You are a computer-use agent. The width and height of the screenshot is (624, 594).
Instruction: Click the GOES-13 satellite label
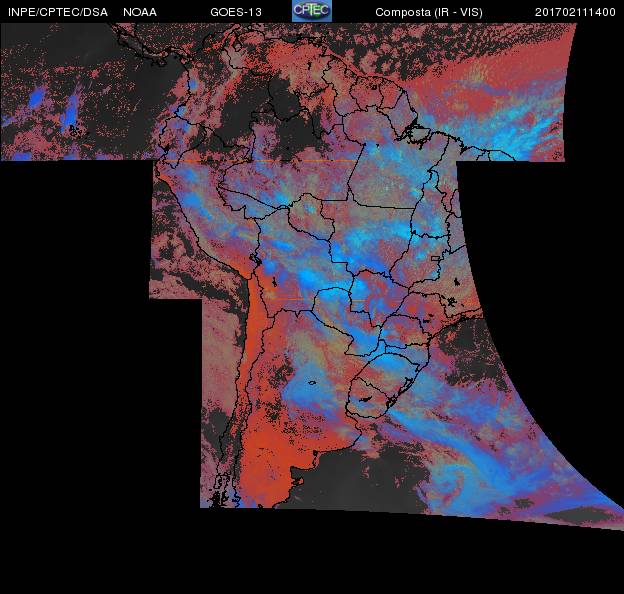(236, 12)
